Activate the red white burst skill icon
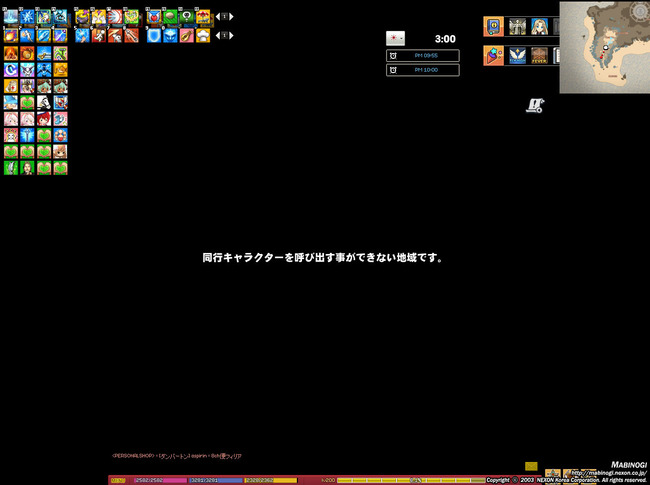 click(x=115, y=17)
